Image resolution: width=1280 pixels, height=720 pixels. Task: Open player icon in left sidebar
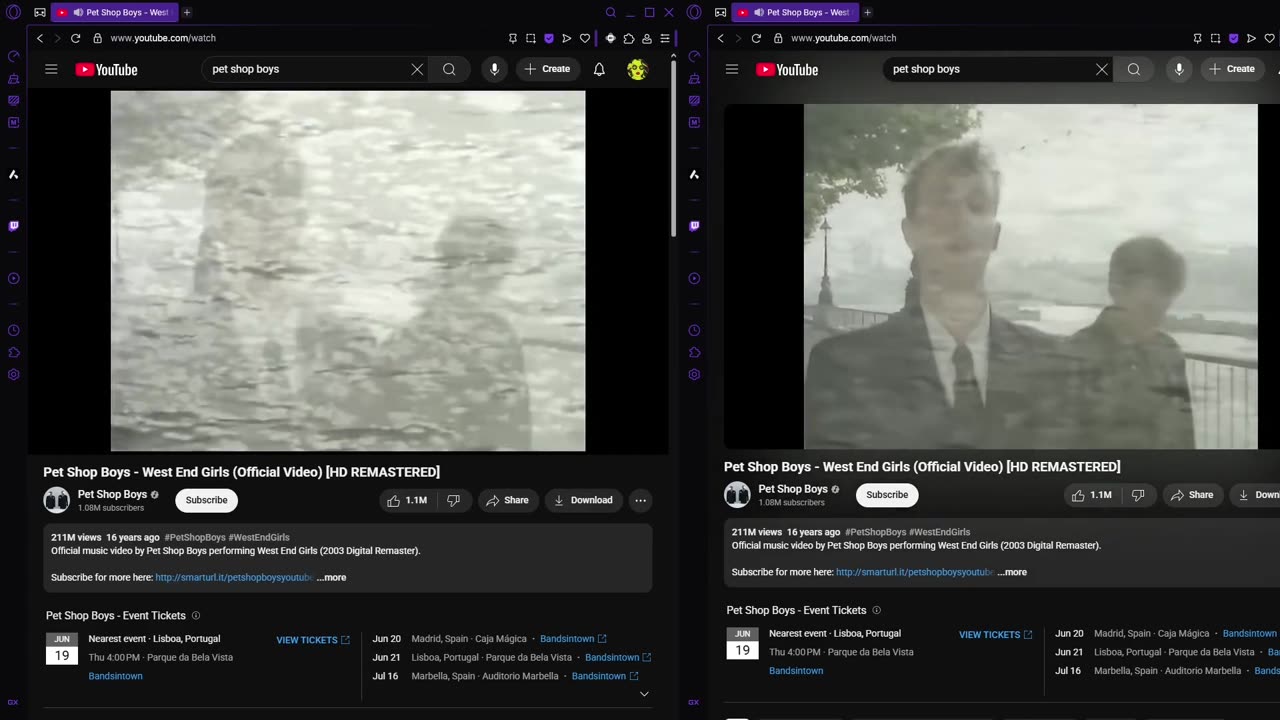pyautogui.click(x=13, y=278)
